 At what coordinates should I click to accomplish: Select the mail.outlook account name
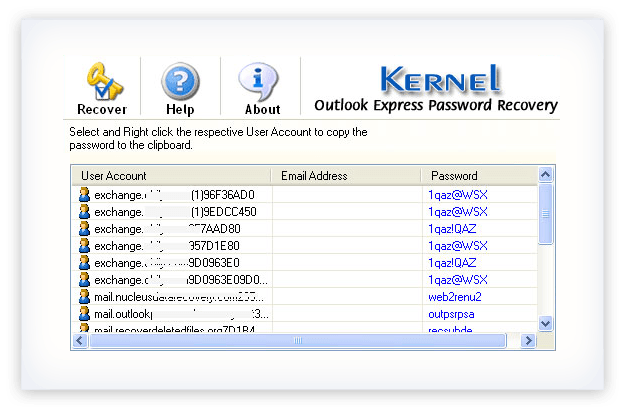point(181,314)
